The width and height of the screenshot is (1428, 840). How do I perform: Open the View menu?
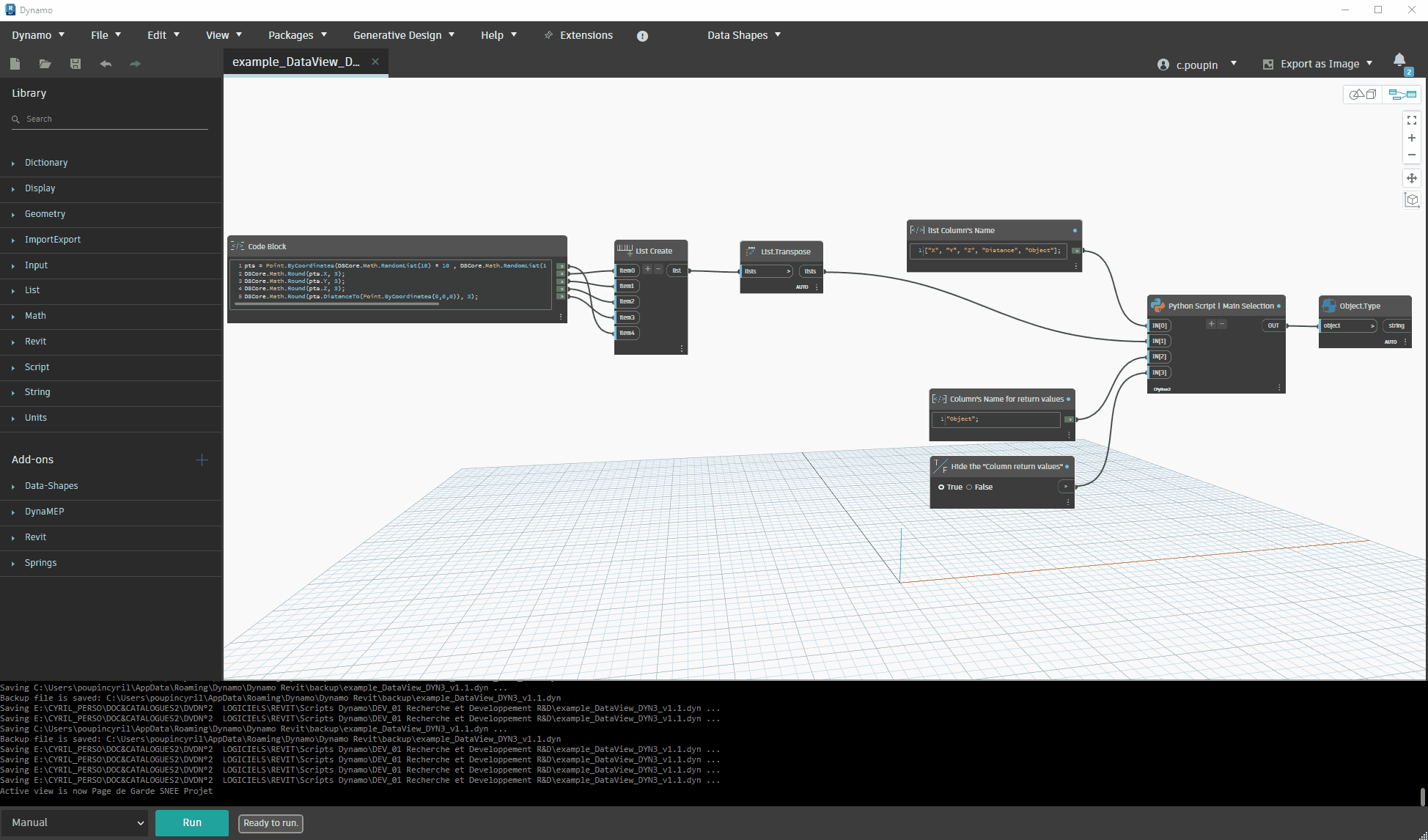pos(224,35)
